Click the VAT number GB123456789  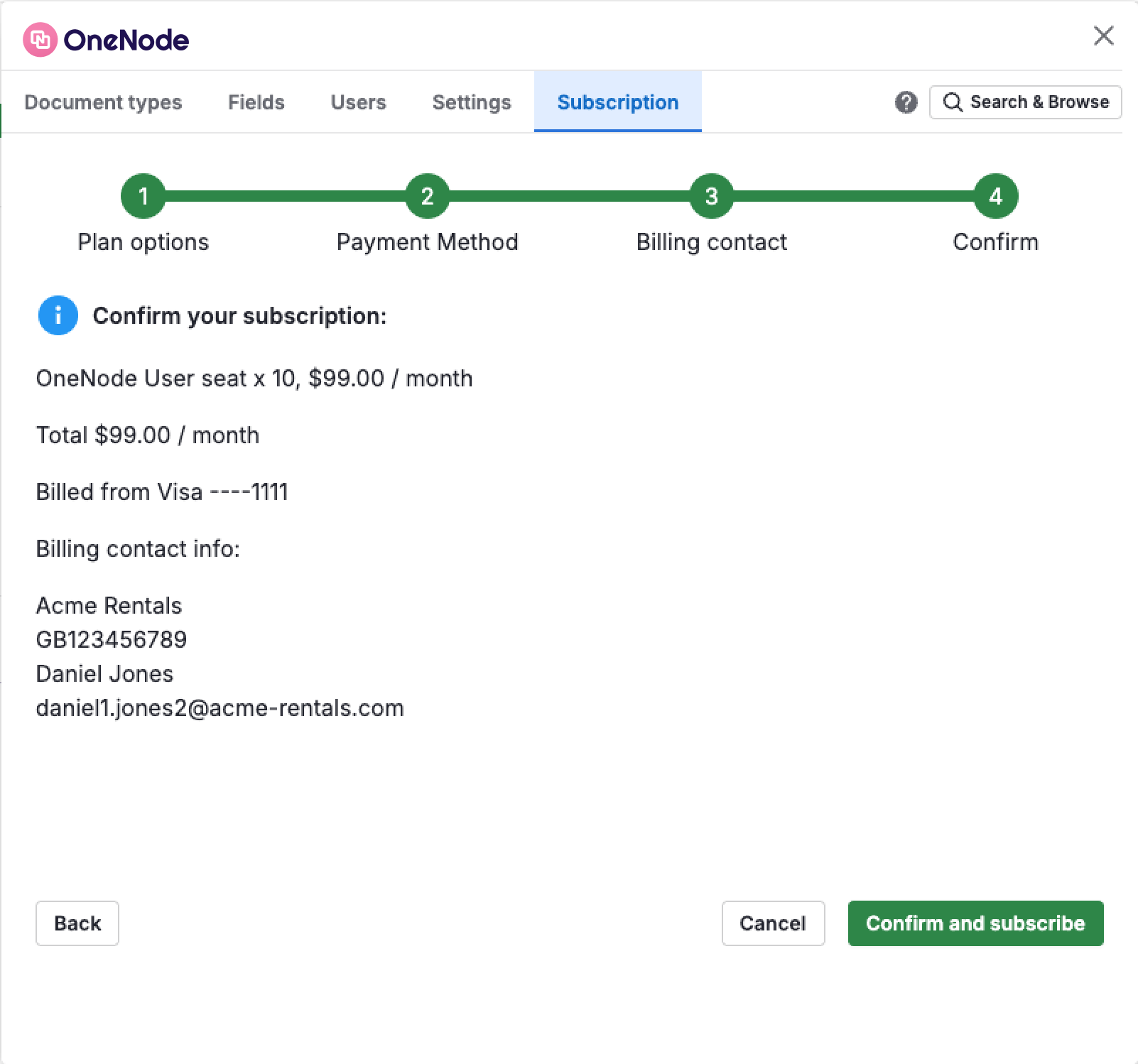click(112, 640)
